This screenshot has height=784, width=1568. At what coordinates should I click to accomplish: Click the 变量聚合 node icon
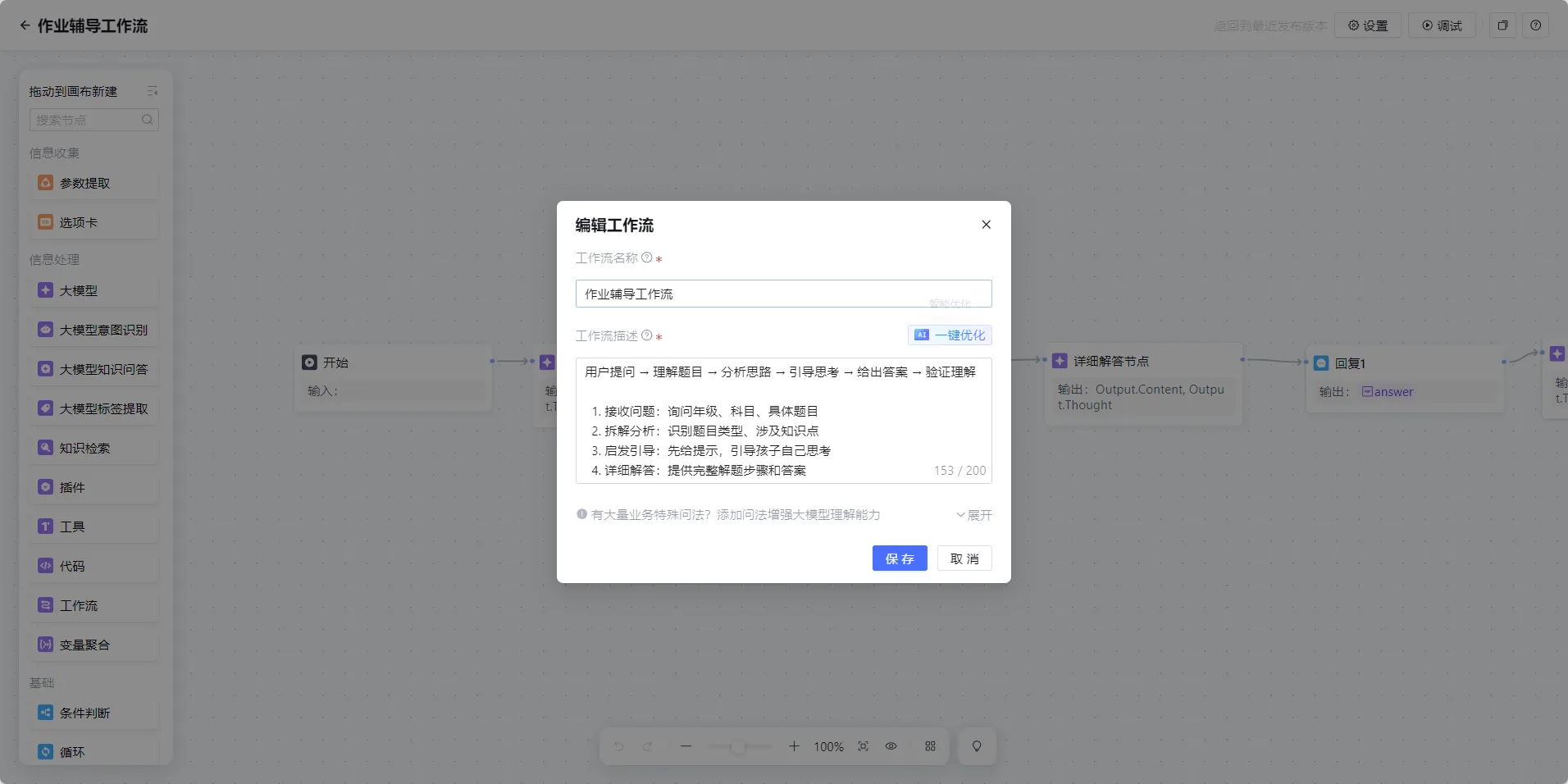[x=46, y=645]
